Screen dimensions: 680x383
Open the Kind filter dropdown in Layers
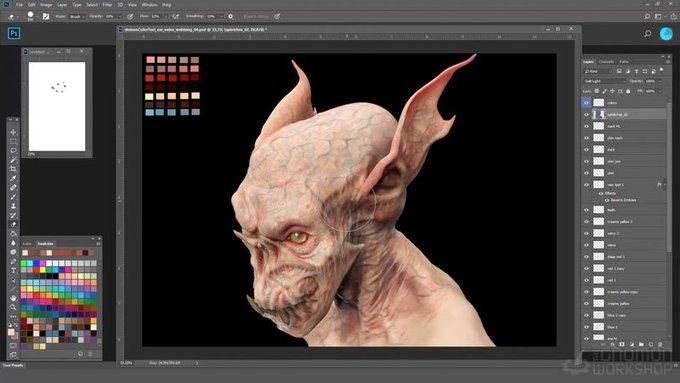pyautogui.click(x=598, y=71)
